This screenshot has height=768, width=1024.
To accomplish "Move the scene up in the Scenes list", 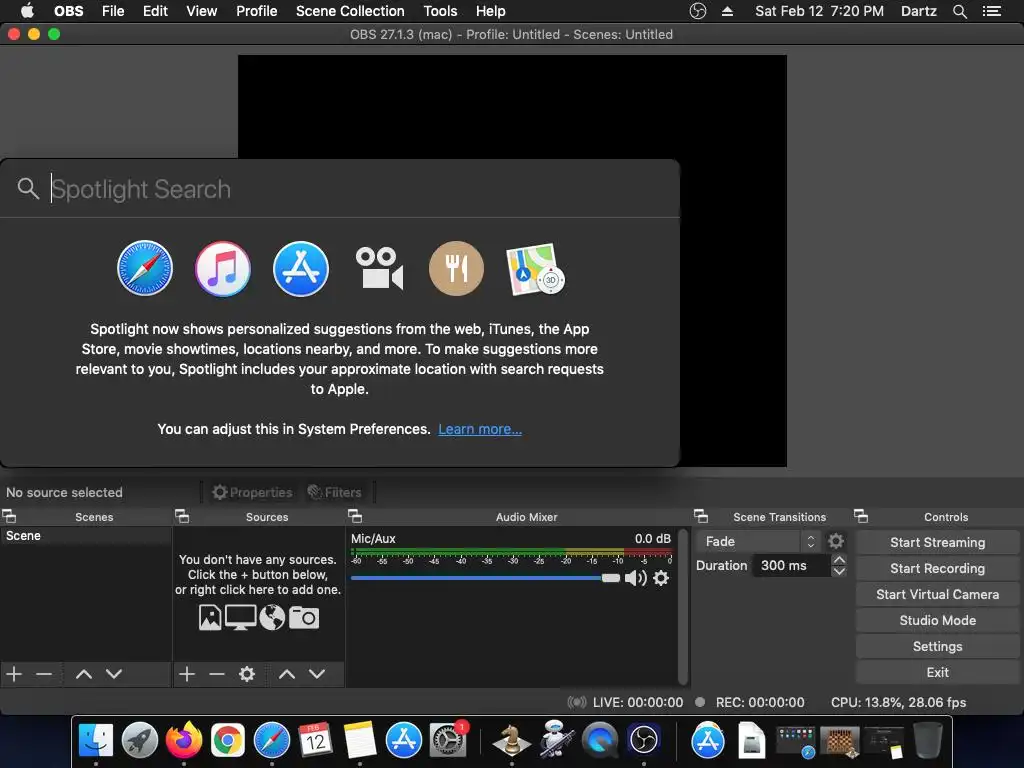I will (x=84, y=673).
